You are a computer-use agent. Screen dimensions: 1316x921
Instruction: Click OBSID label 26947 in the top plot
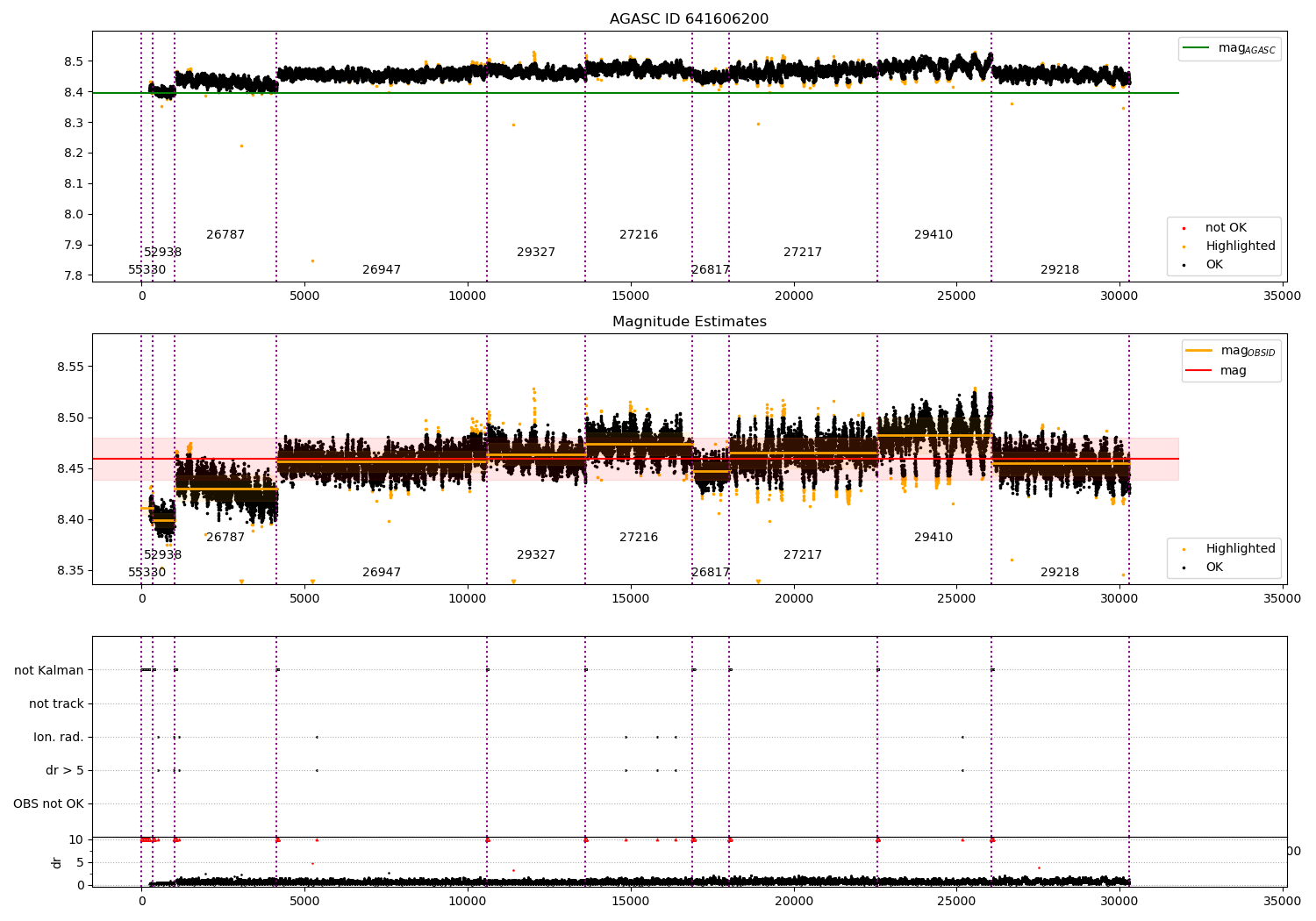coord(382,270)
